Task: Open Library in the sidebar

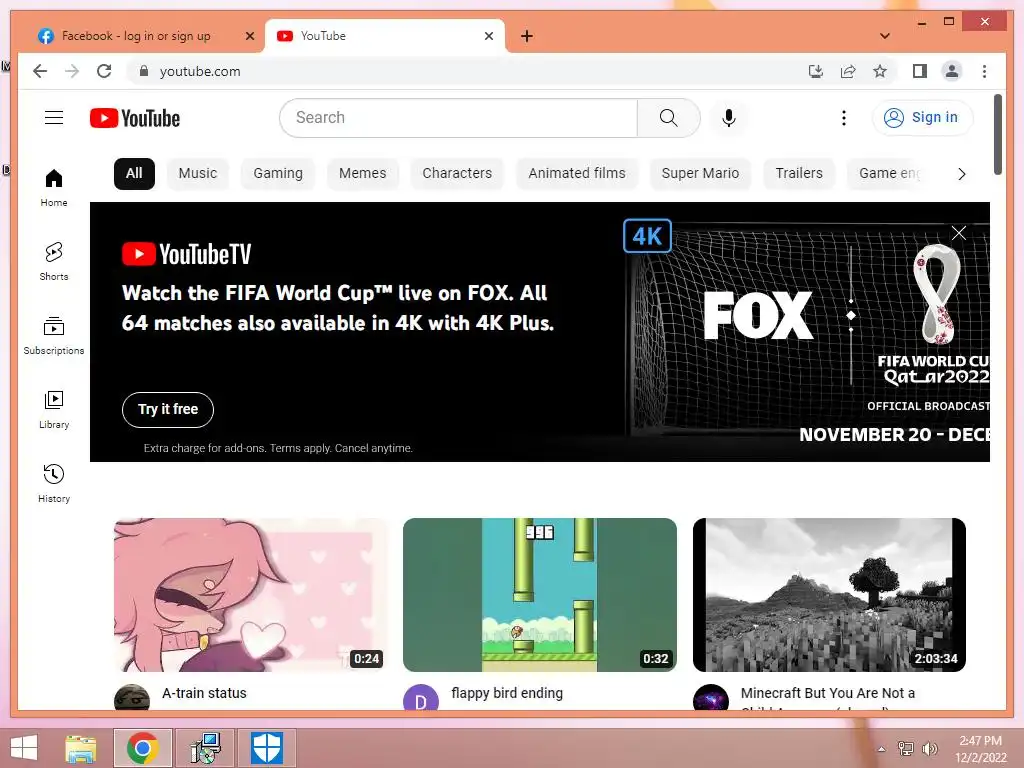Action: (x=54, y=409)
